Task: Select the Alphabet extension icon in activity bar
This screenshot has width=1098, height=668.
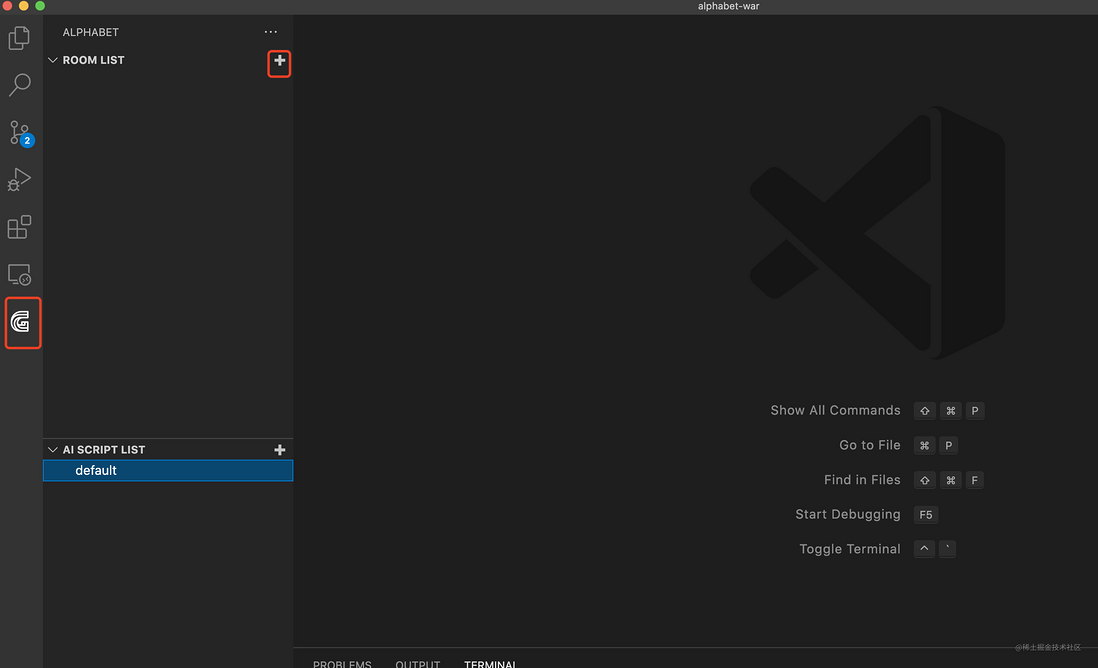Action: pyautogui.click(x=21, y=322)
